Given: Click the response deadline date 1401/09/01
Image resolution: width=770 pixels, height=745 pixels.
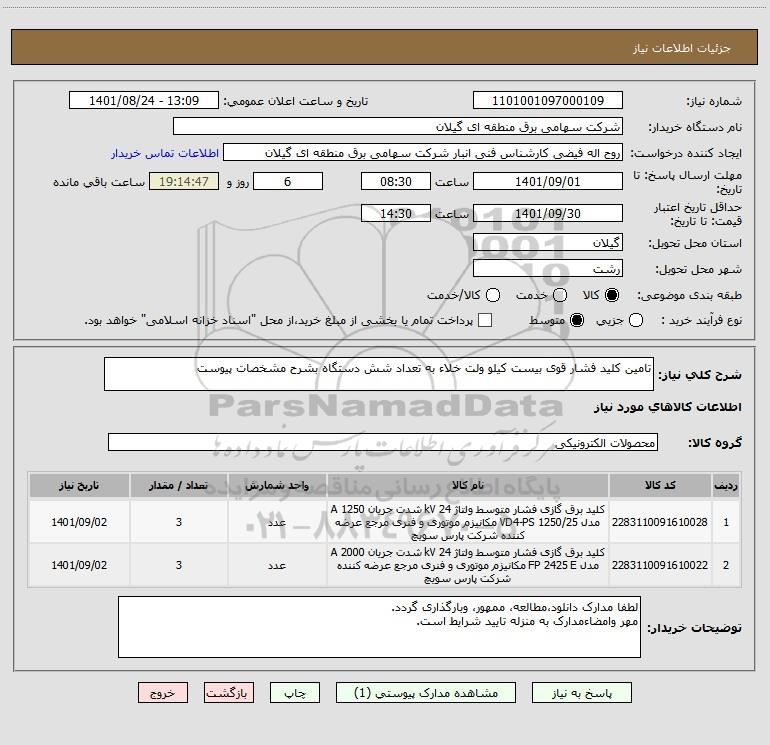Looking at the screenshot, I should [548, 181].
